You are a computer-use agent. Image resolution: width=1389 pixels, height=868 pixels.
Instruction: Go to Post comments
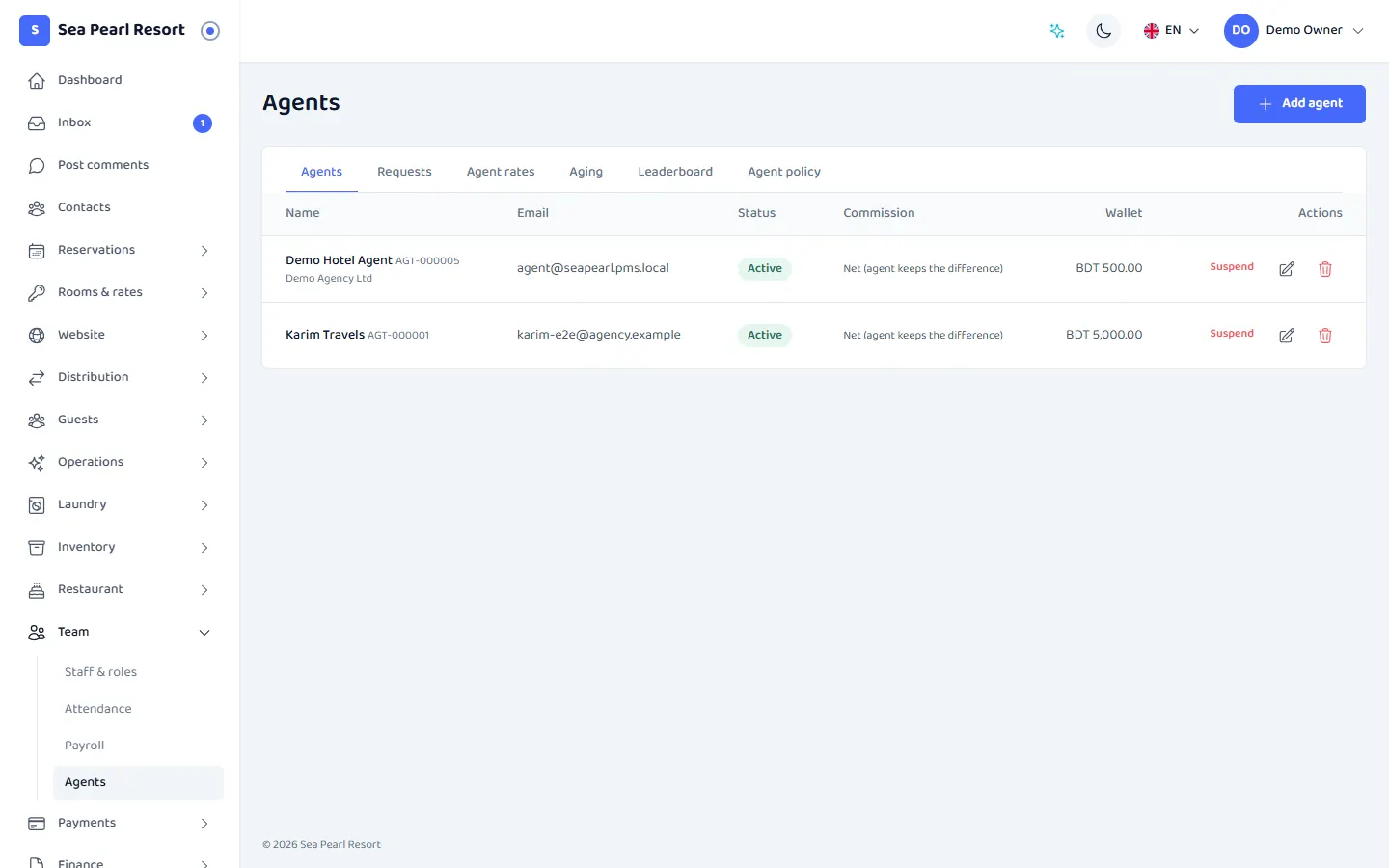(x=120, y=165)
